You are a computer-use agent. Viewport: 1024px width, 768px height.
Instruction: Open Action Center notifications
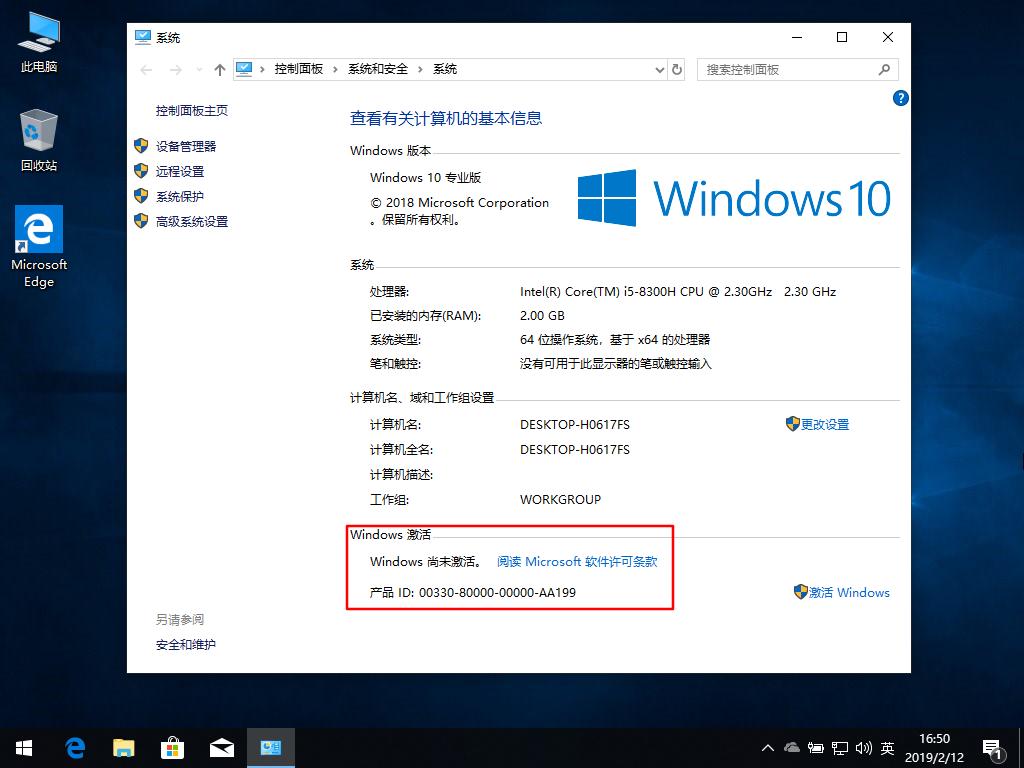click(991, 747)
